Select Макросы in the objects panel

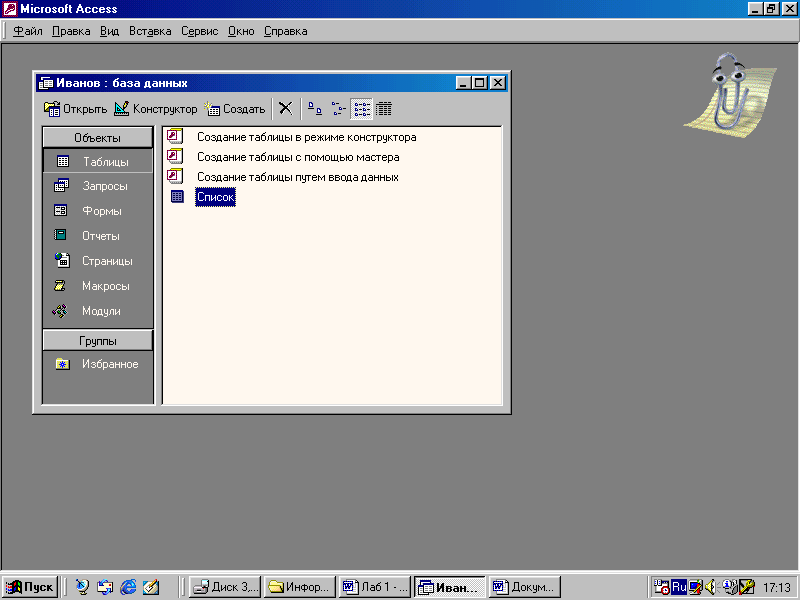(x=97, y=285)
